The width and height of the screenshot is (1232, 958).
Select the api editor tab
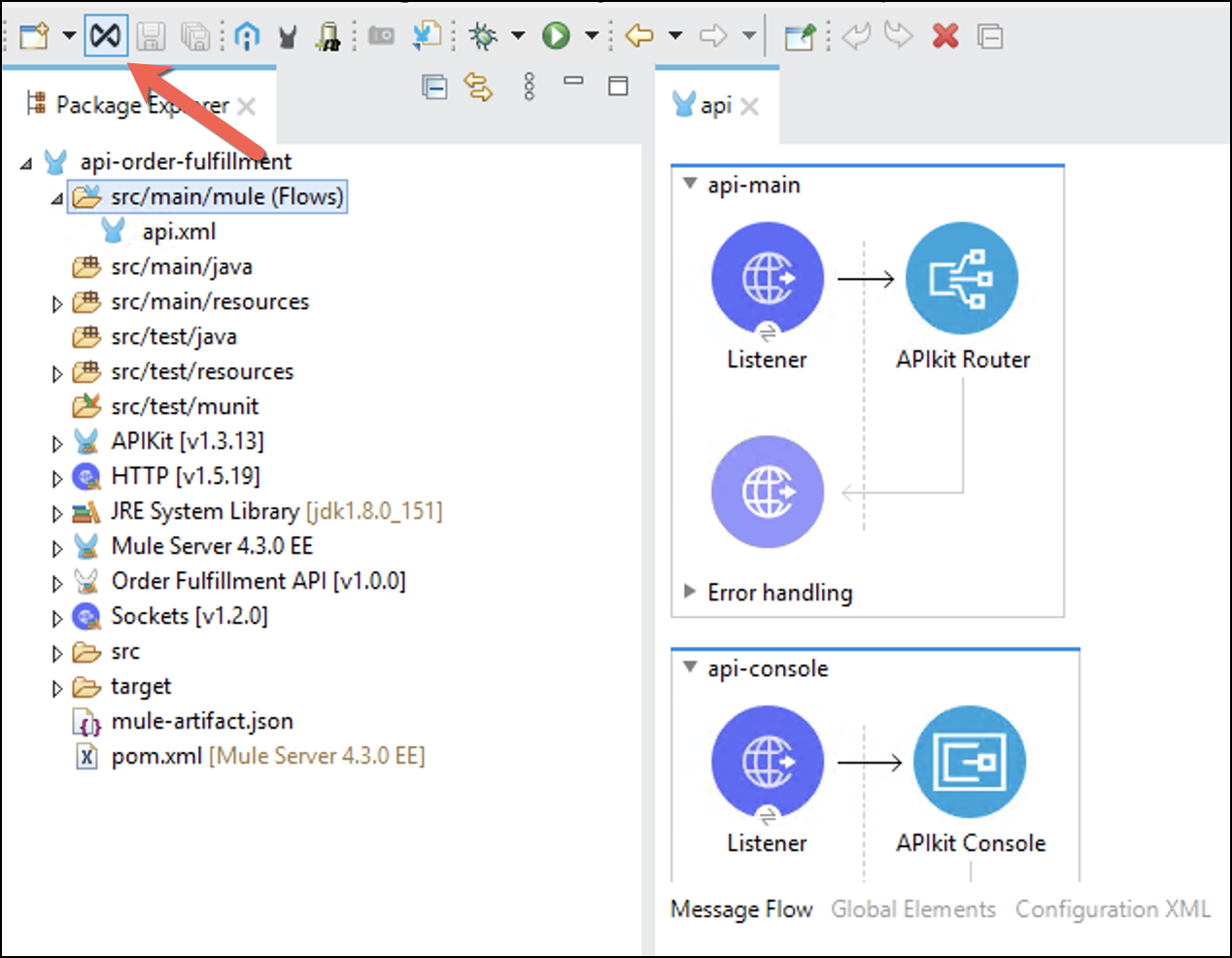(716, 105)
